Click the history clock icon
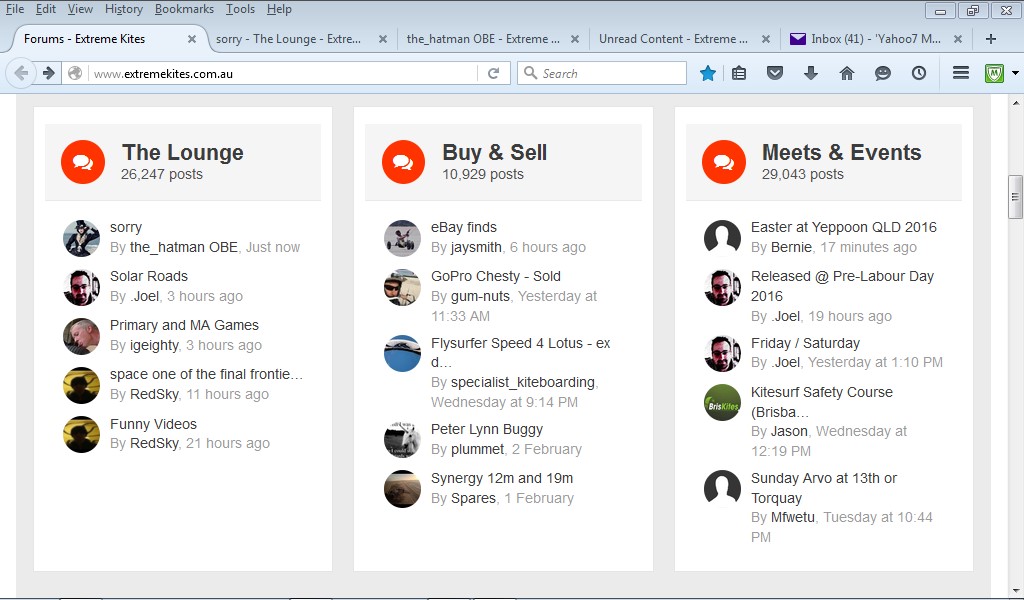 click(918, 73)
